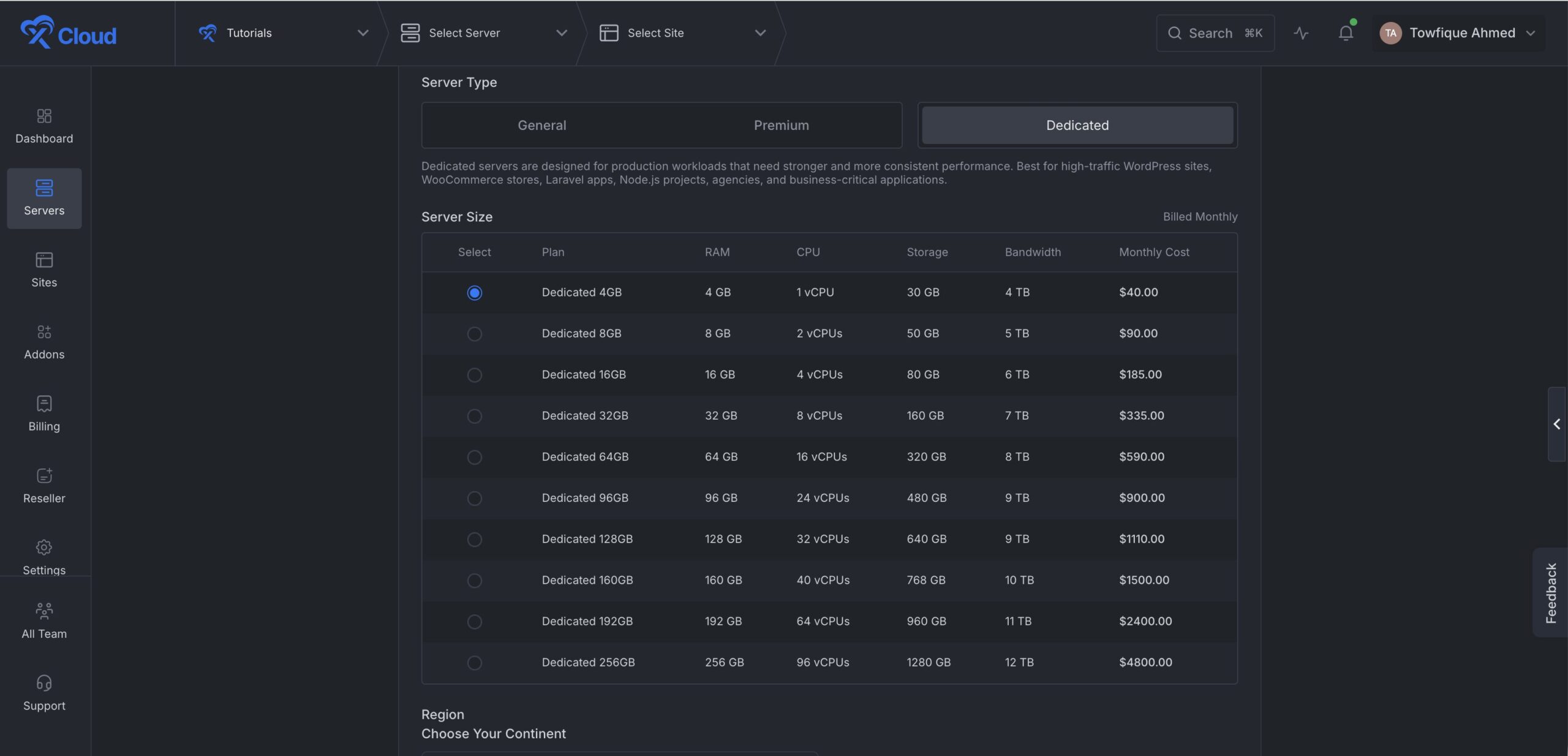Select the Dedicated 256GB radio button
The height and width of the screenshot is (756, 1568).
tap(474, 663)
